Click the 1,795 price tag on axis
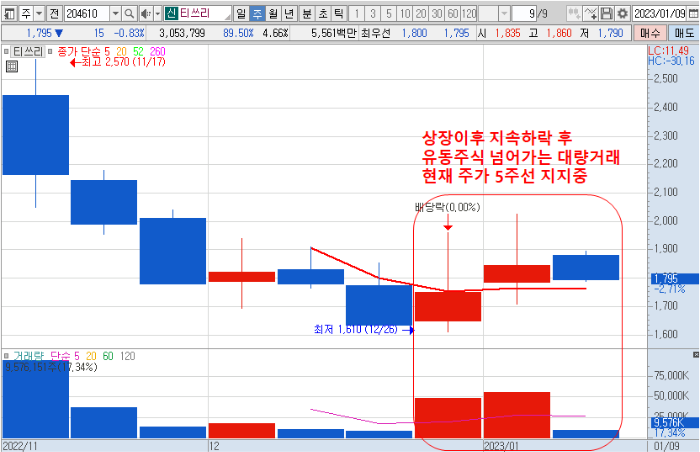This screenshot has width=700, height=452. [674, 279]
